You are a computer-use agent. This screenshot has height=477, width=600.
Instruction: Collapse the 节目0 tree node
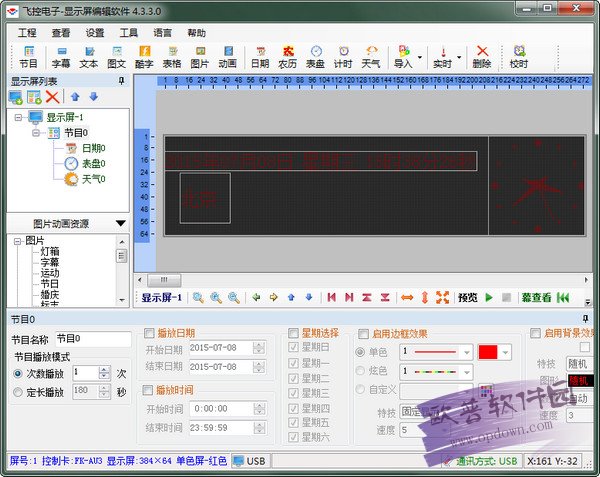tap(36, 133)
